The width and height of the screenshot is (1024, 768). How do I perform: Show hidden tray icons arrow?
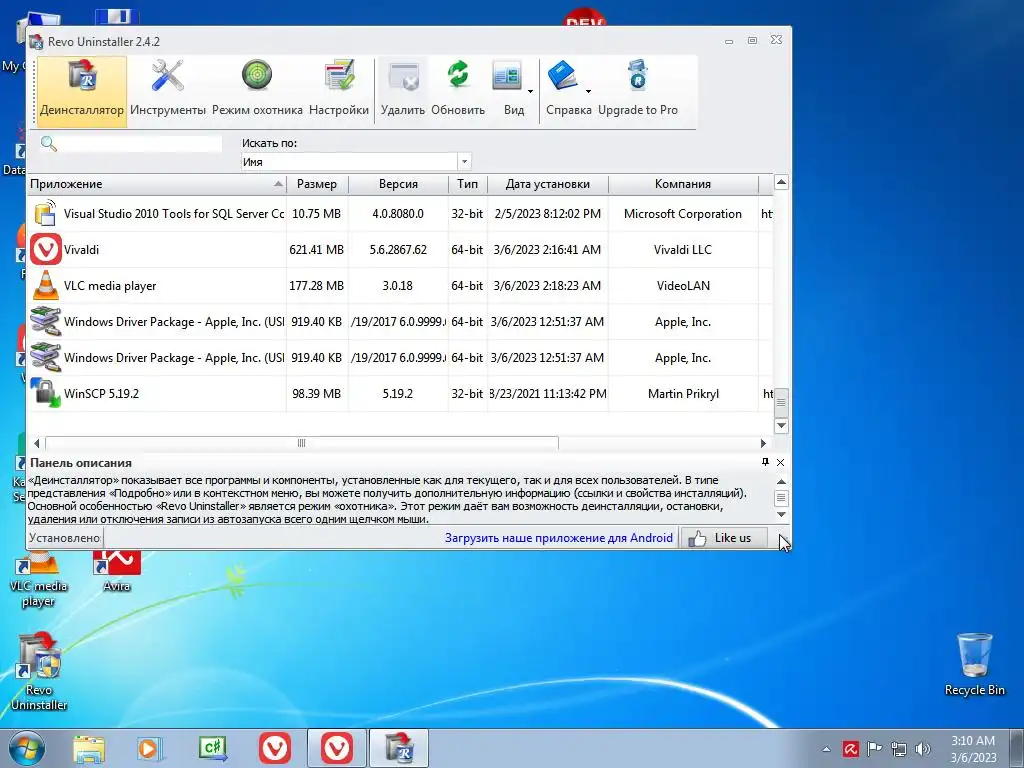pyautogui.click(x=826, y=749)
